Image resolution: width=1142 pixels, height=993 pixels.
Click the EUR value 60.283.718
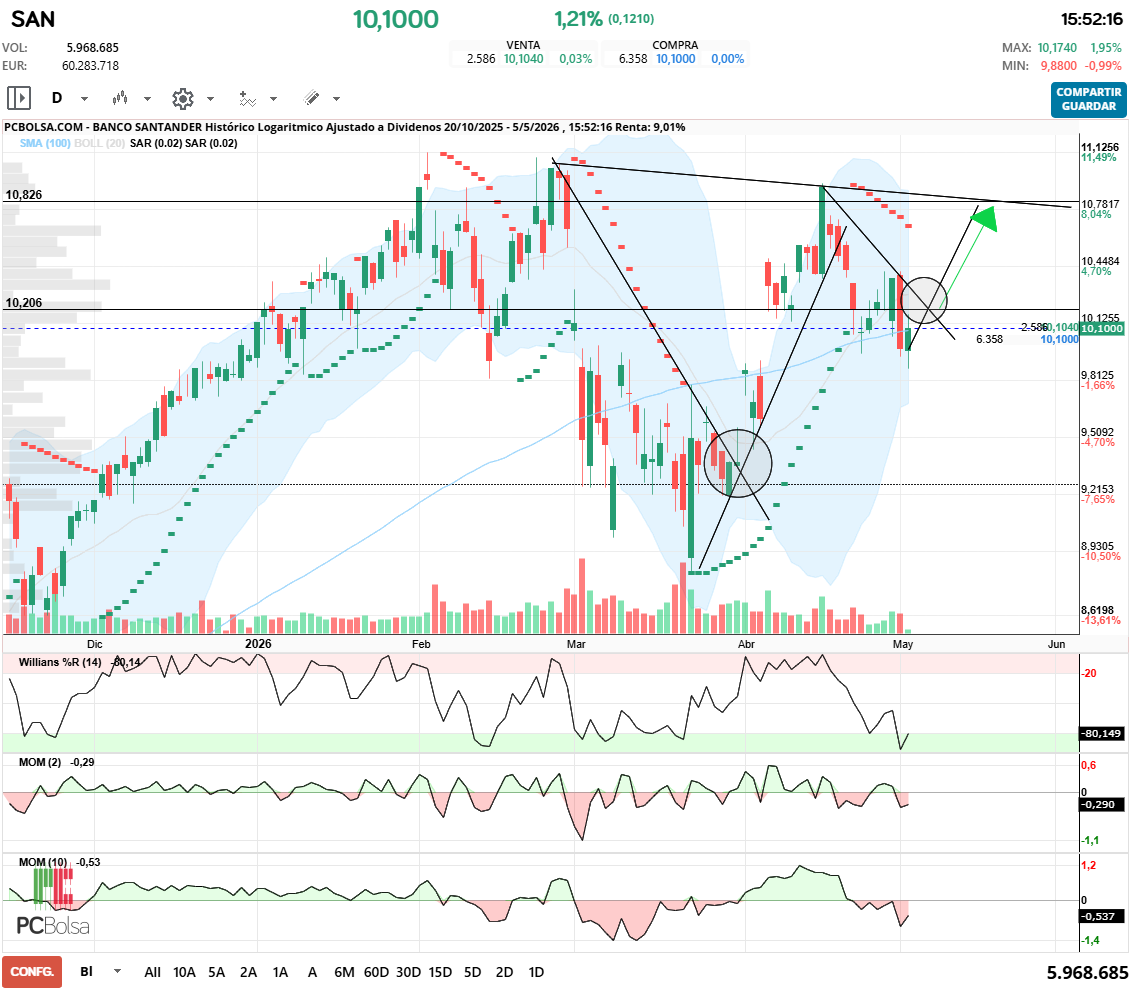(x=90, y=66)
